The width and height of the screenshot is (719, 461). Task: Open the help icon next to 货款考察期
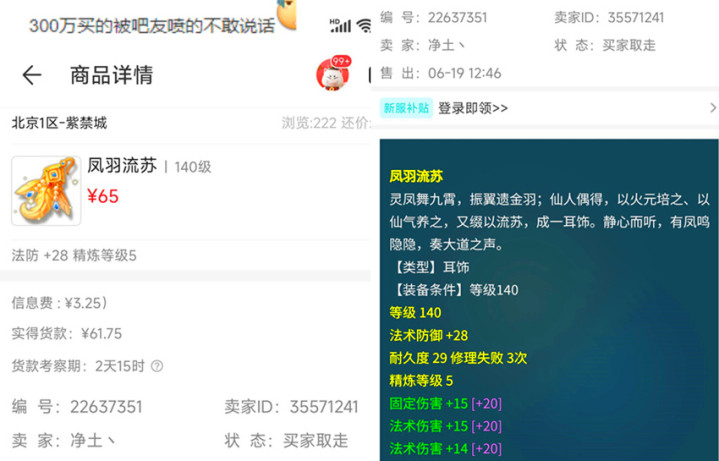(157, 366)
